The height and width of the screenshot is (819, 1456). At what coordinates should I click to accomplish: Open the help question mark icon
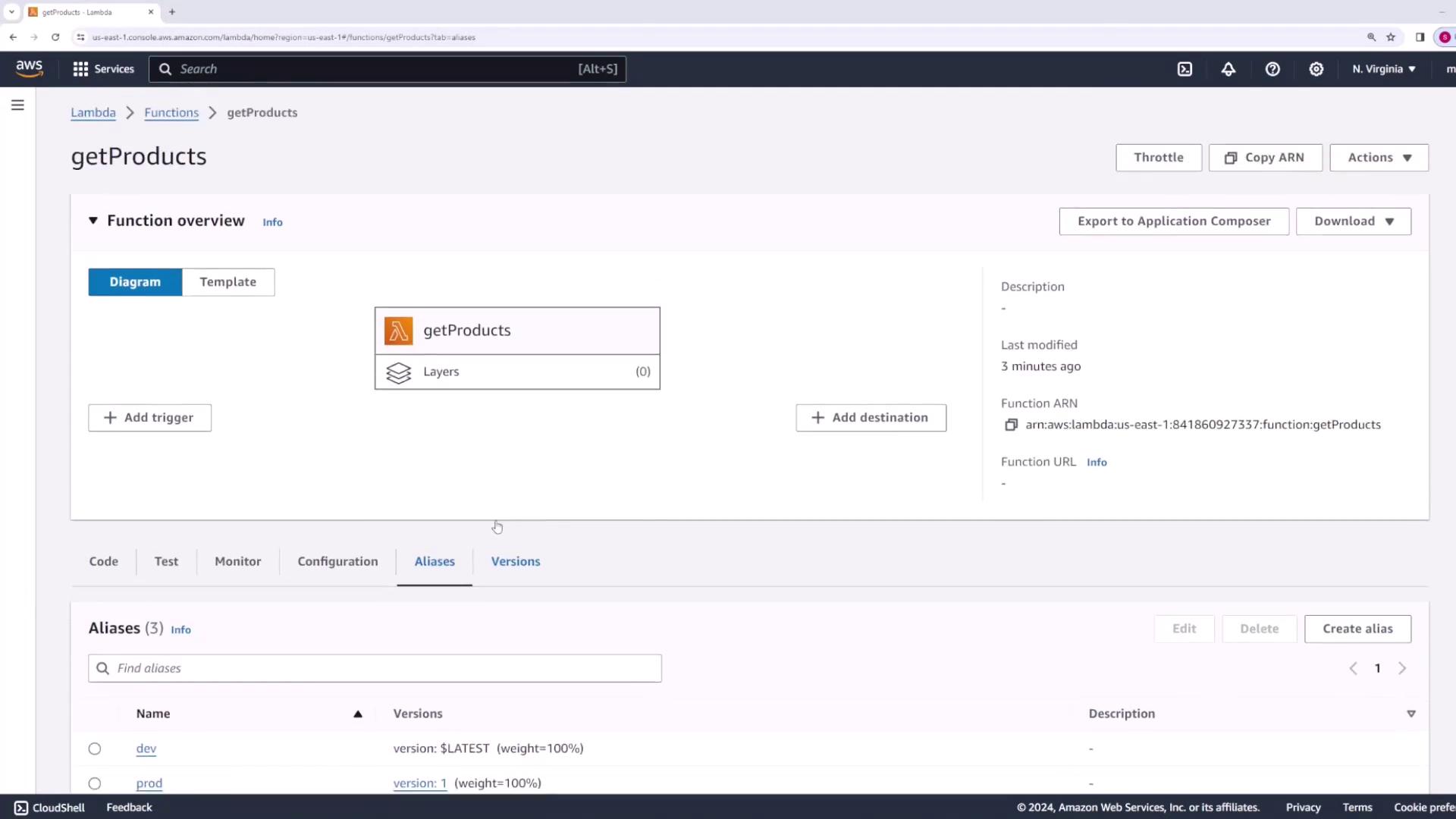click(1272, 69)
